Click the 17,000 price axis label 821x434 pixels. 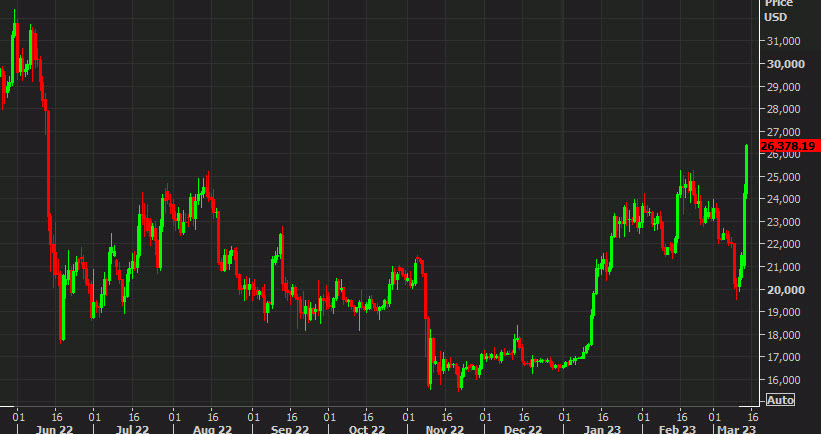click(785, 357)
